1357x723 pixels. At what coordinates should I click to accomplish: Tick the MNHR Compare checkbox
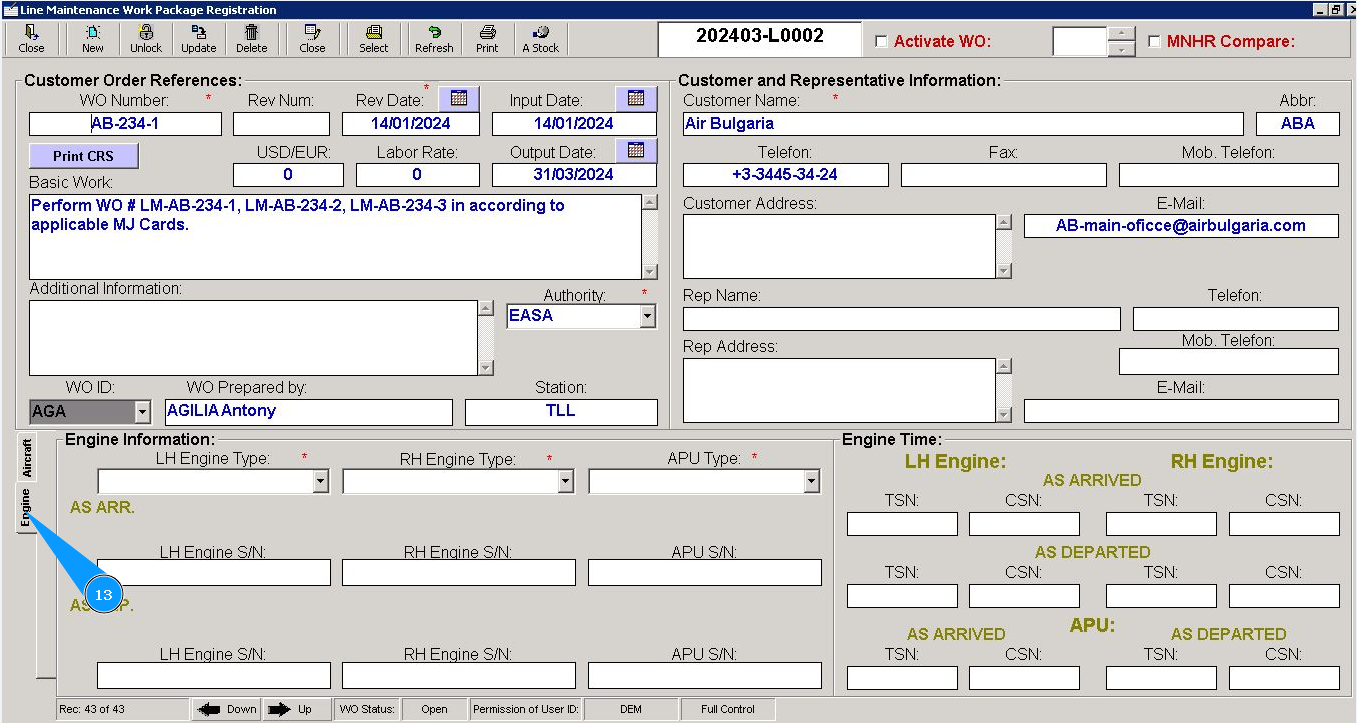tap(1155, 42)
